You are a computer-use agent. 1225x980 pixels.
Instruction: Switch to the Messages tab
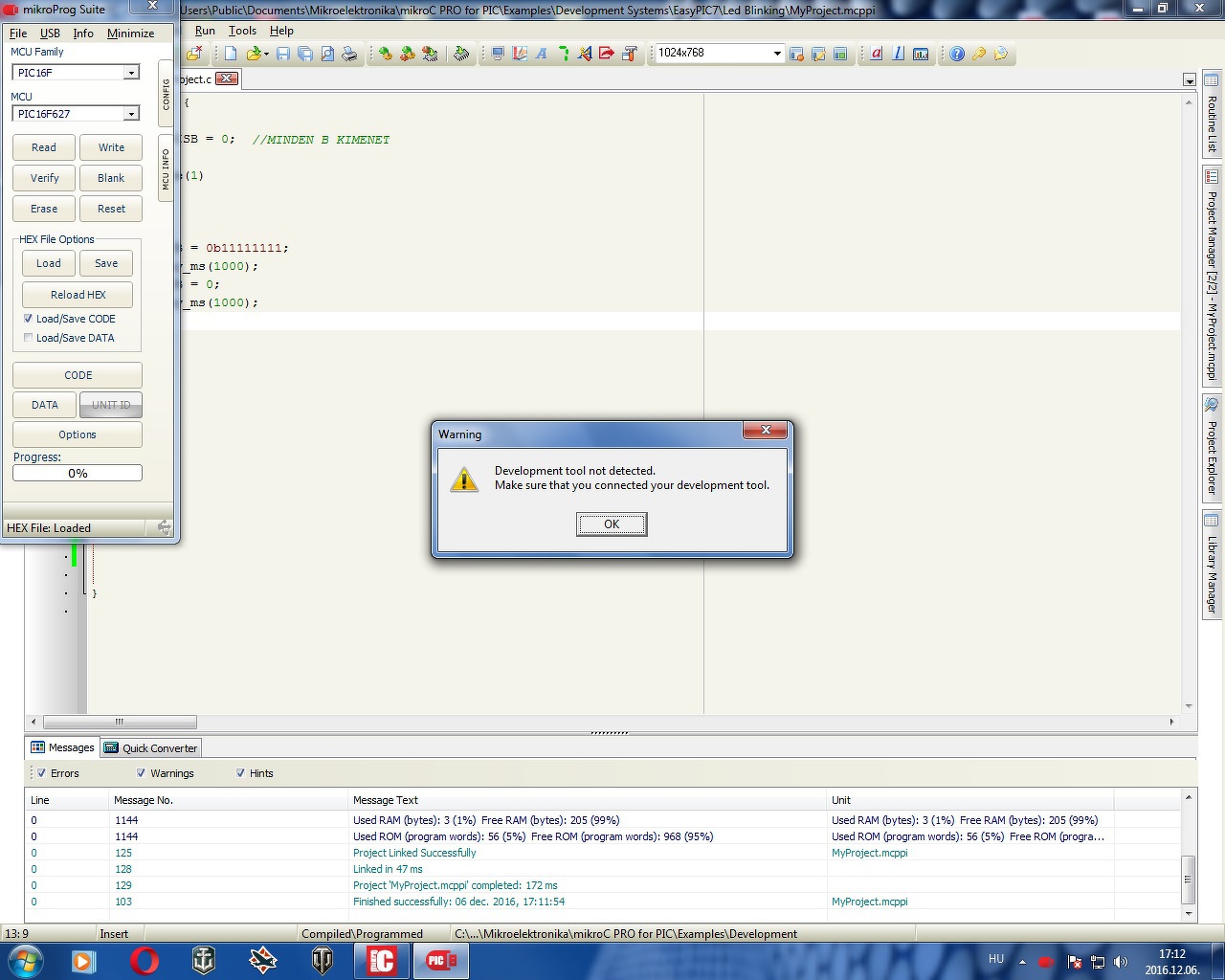[x=63, y=747]
